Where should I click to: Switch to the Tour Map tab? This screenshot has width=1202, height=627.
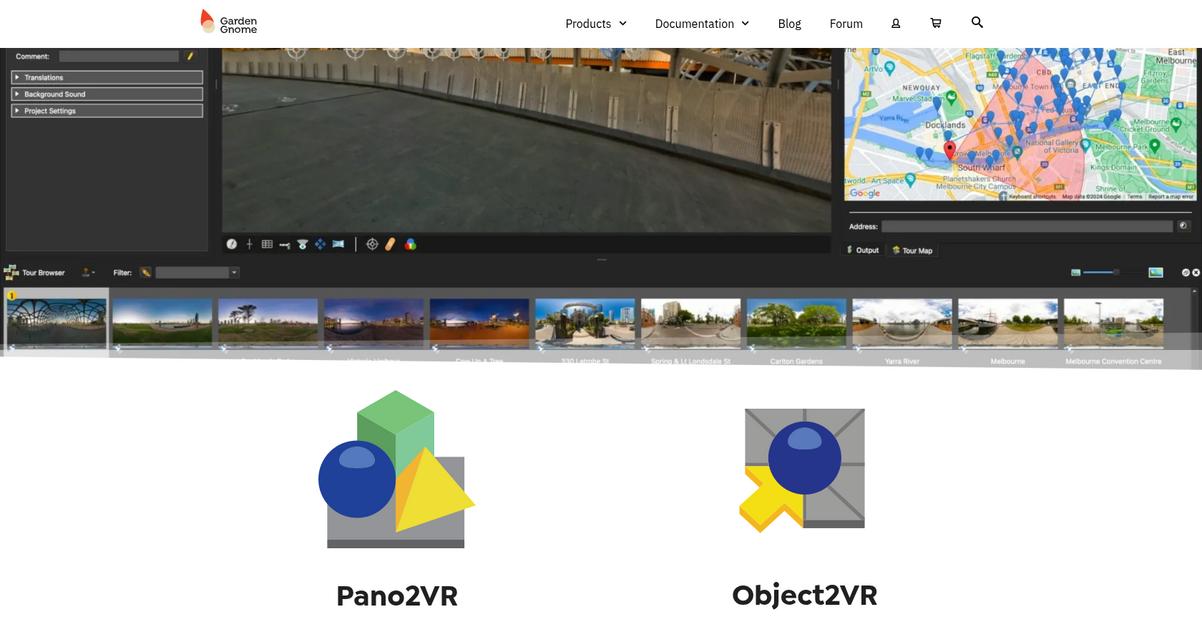(912, 250)
